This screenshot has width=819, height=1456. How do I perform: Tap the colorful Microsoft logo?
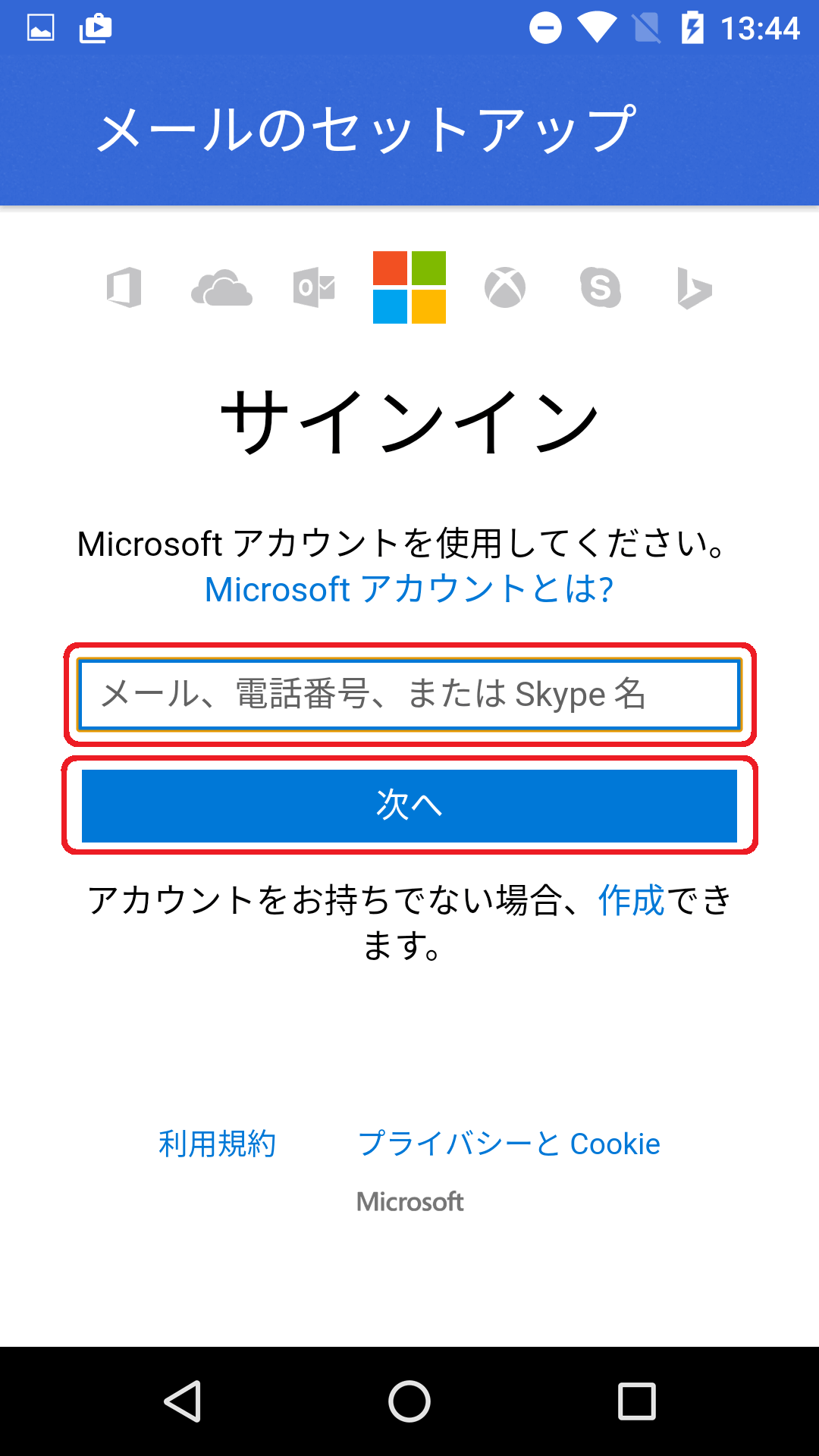coord(409,287)
